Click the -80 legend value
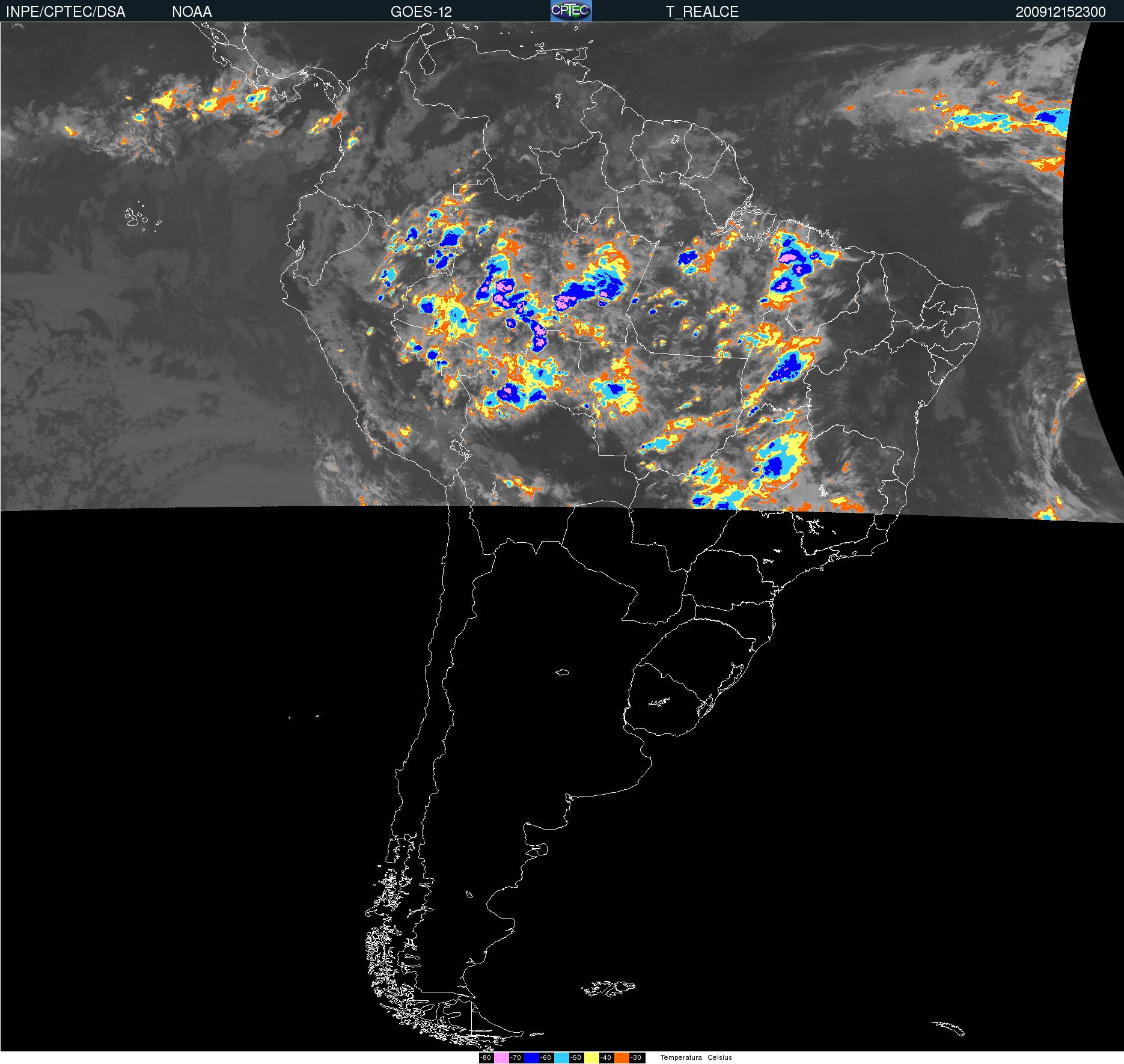Image resolution: width=1124 pixels, height=1064 pixels. [486, 1057]
